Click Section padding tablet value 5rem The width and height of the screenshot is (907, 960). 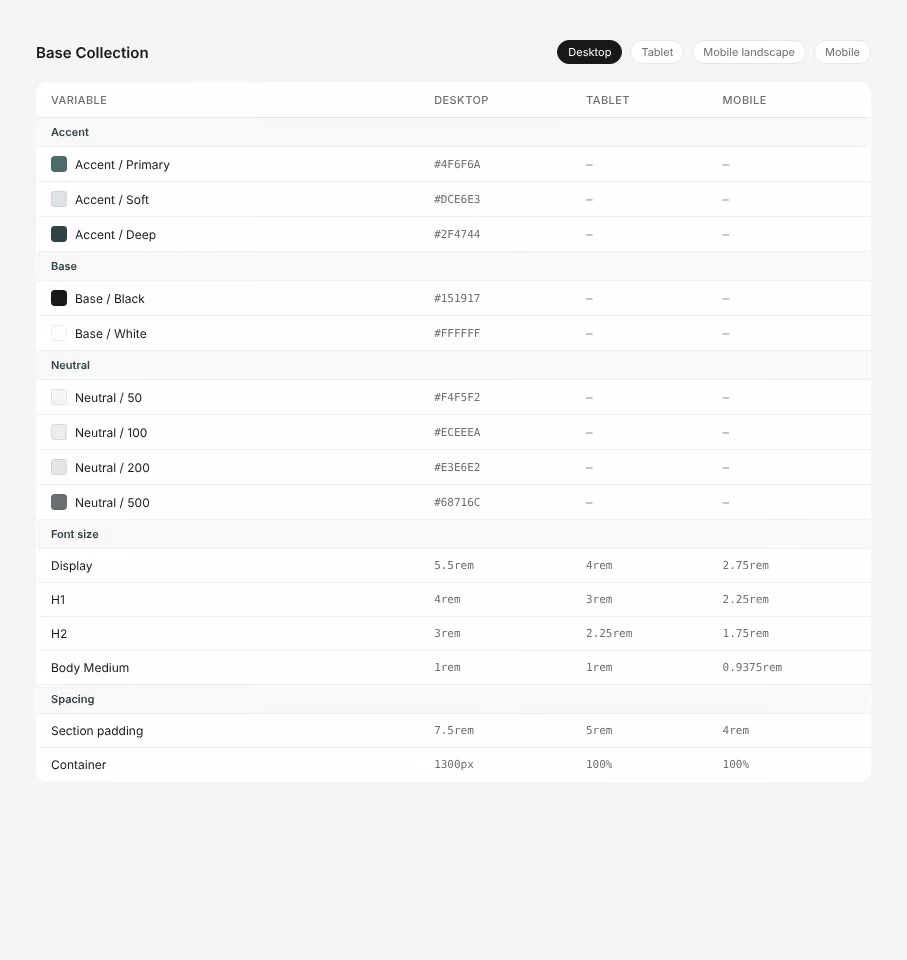coord(599,730)
